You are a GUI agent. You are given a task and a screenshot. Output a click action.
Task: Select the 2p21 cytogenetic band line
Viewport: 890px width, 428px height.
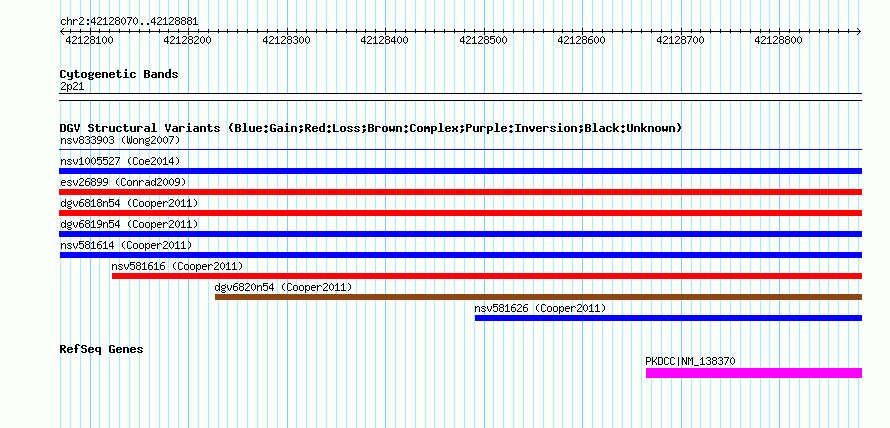pos(460,97)
